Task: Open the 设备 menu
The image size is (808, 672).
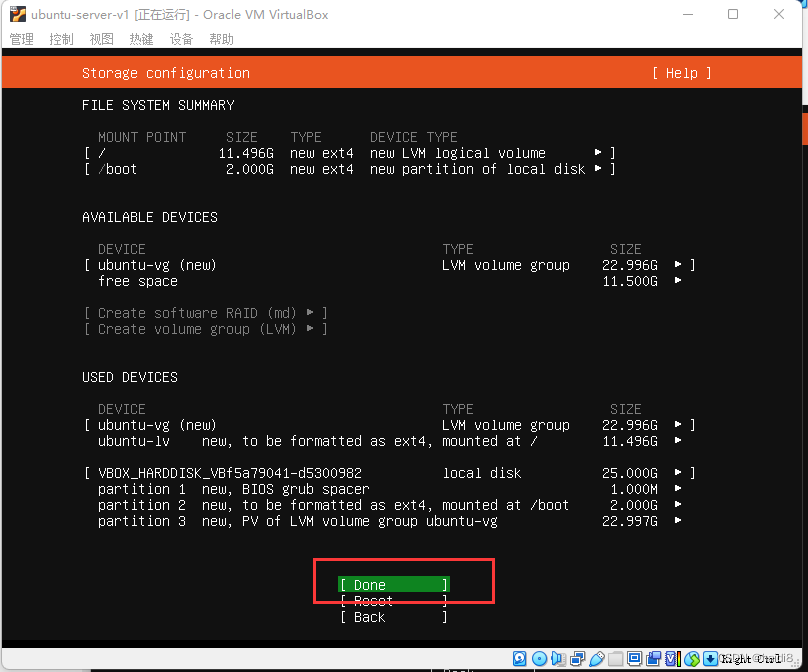Action: pos(181,39)
